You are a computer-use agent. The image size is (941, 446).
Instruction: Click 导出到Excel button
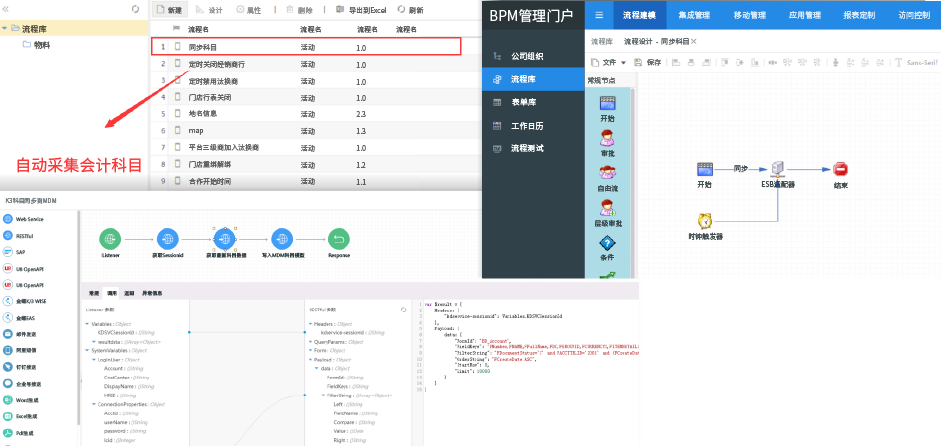[360, 9]
